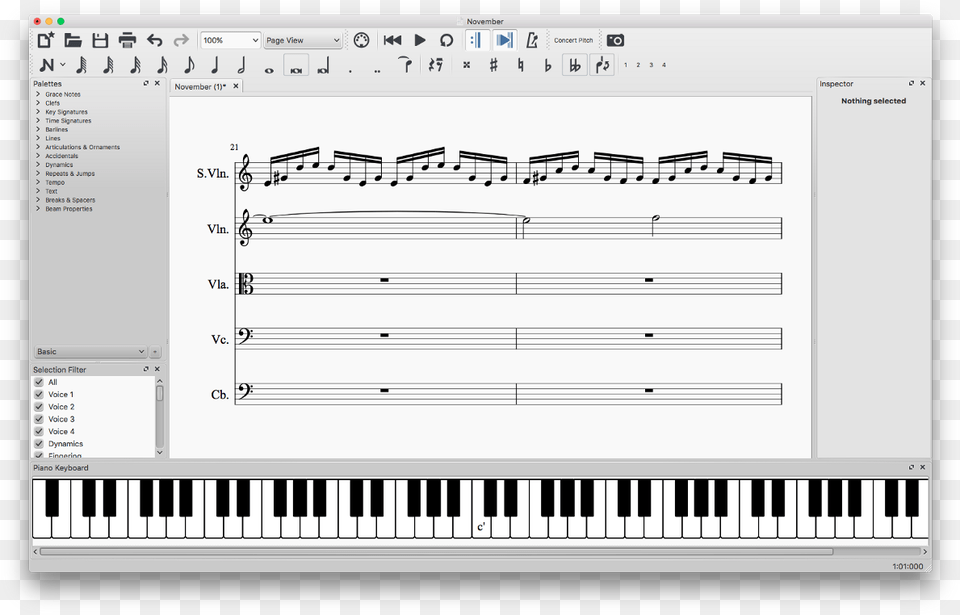Uncheck Voice 1 in Selection Filter
Viewport: 960px width, 615px height.
39,395
